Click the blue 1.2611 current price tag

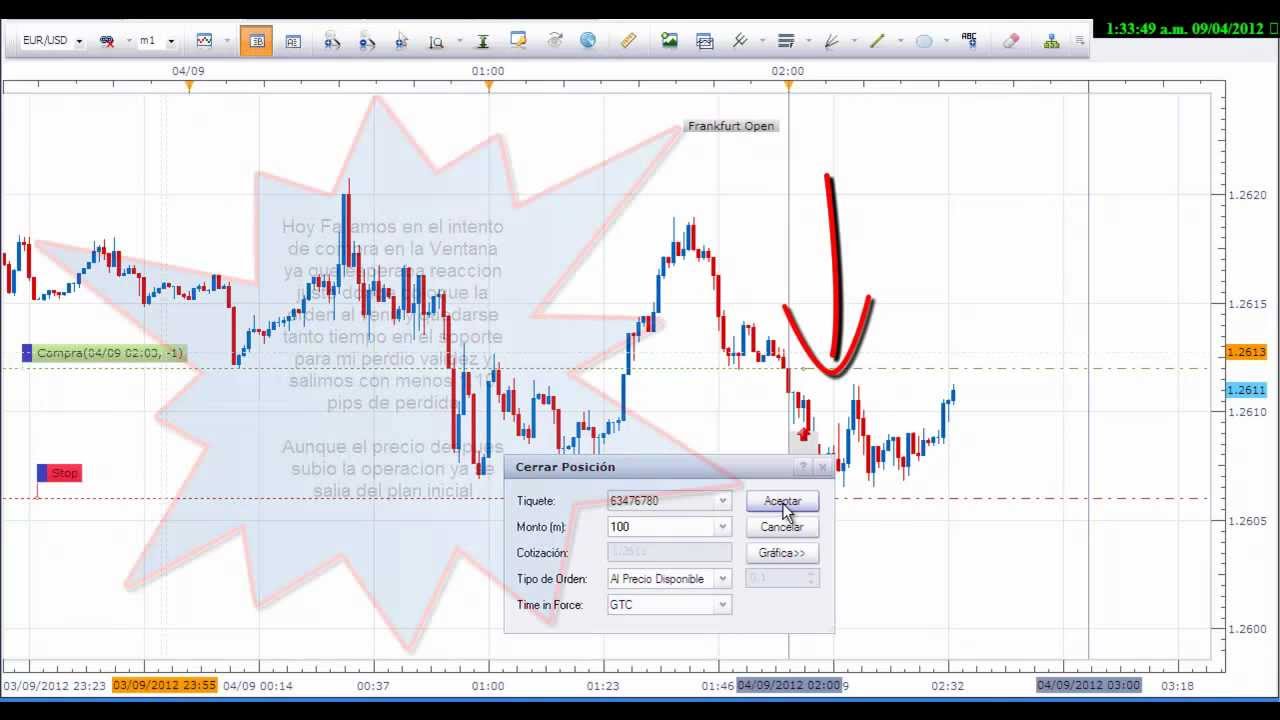click(1246, 390)
